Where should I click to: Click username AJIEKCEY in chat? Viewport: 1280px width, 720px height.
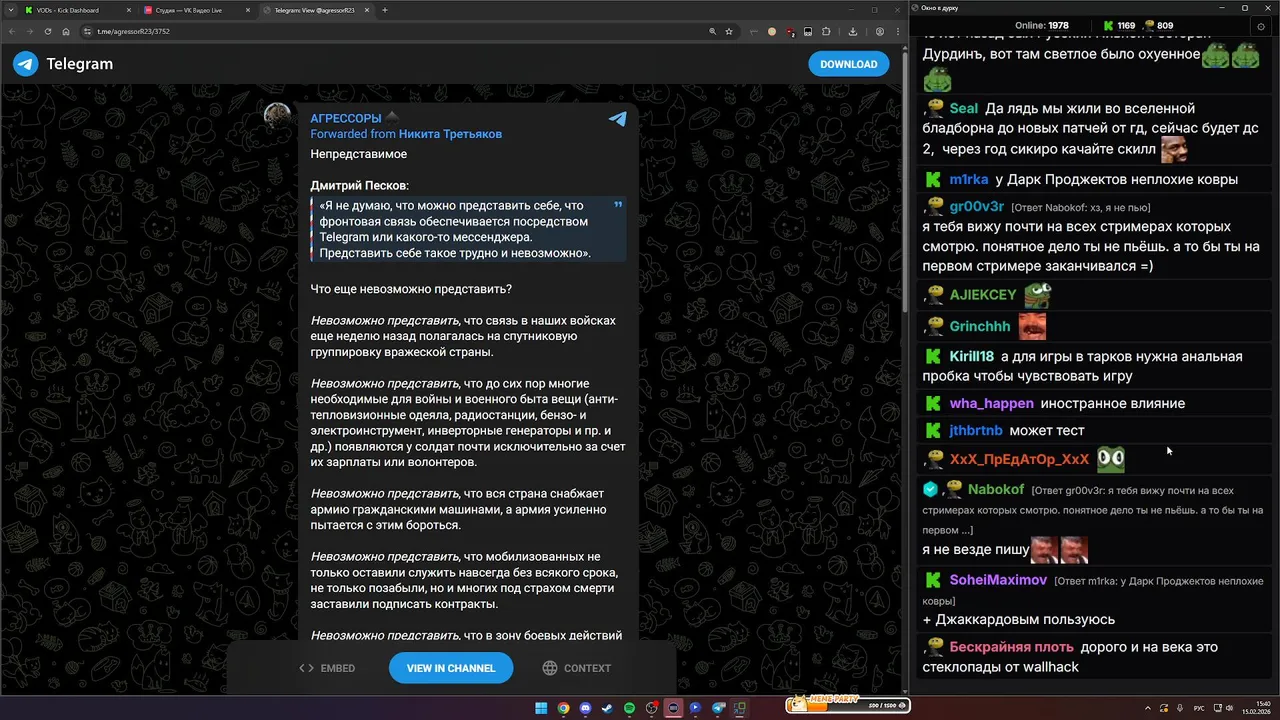click(x=983, y=295)
